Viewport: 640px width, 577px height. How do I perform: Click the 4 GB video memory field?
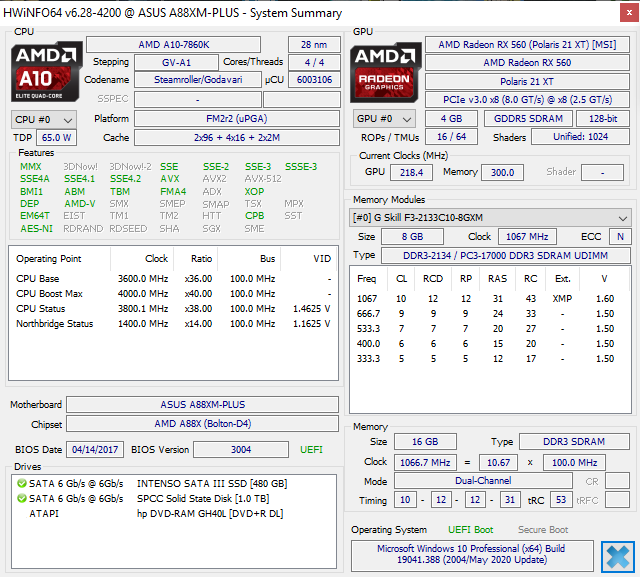point(451,119)
